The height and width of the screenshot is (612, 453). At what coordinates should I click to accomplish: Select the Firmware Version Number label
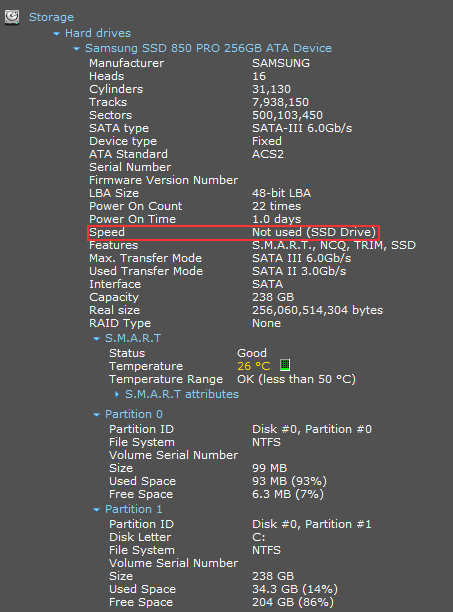pyautogui.click(x=163, y=180)
